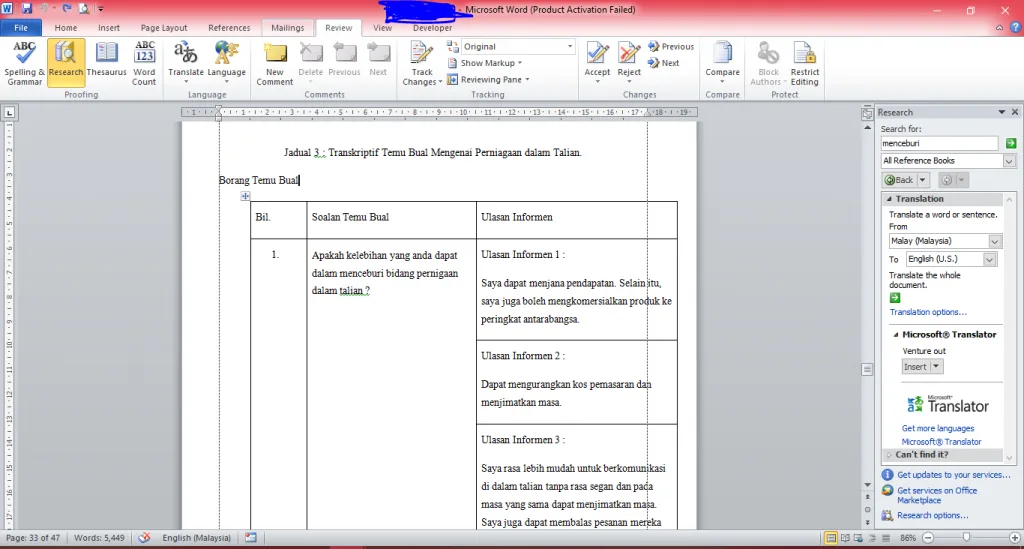Image resolution: width=1024 pixels, height=549 pixels.
Task: Switch to the Insert tab
Action: pyautogui.click(x=109, y=28)
